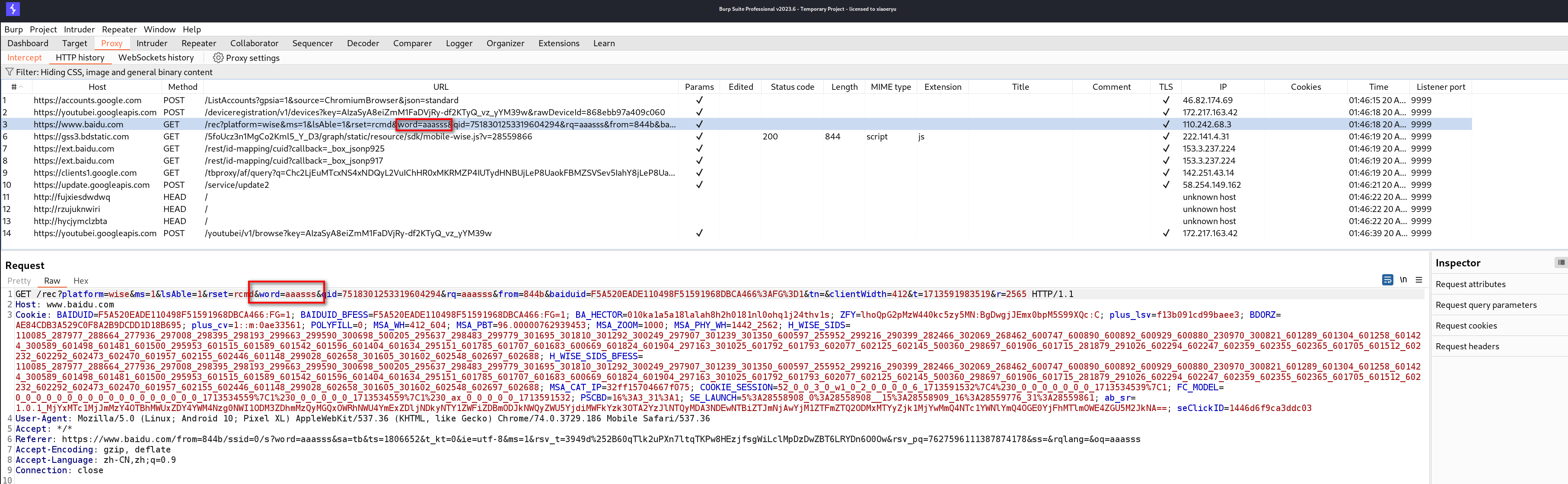This screenshot has width=1568, height=484.
Task: Select row 3 https://www.baidu.com
Action: point(736,125)
